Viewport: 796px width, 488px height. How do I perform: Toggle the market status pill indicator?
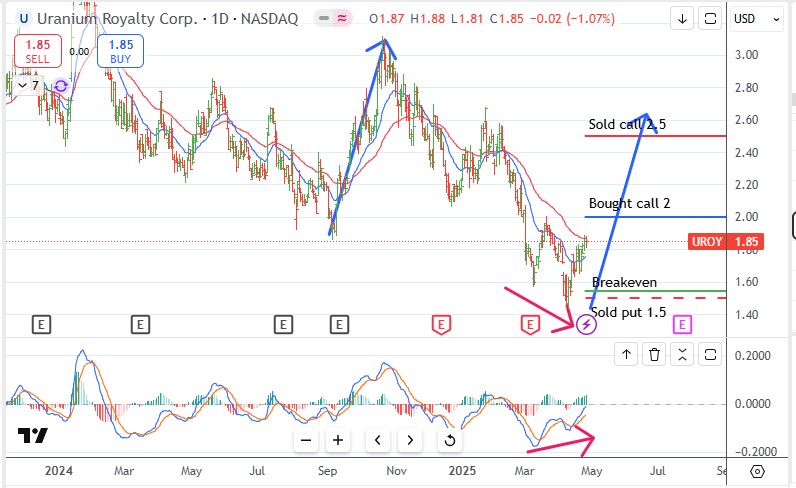pos(334,19)
